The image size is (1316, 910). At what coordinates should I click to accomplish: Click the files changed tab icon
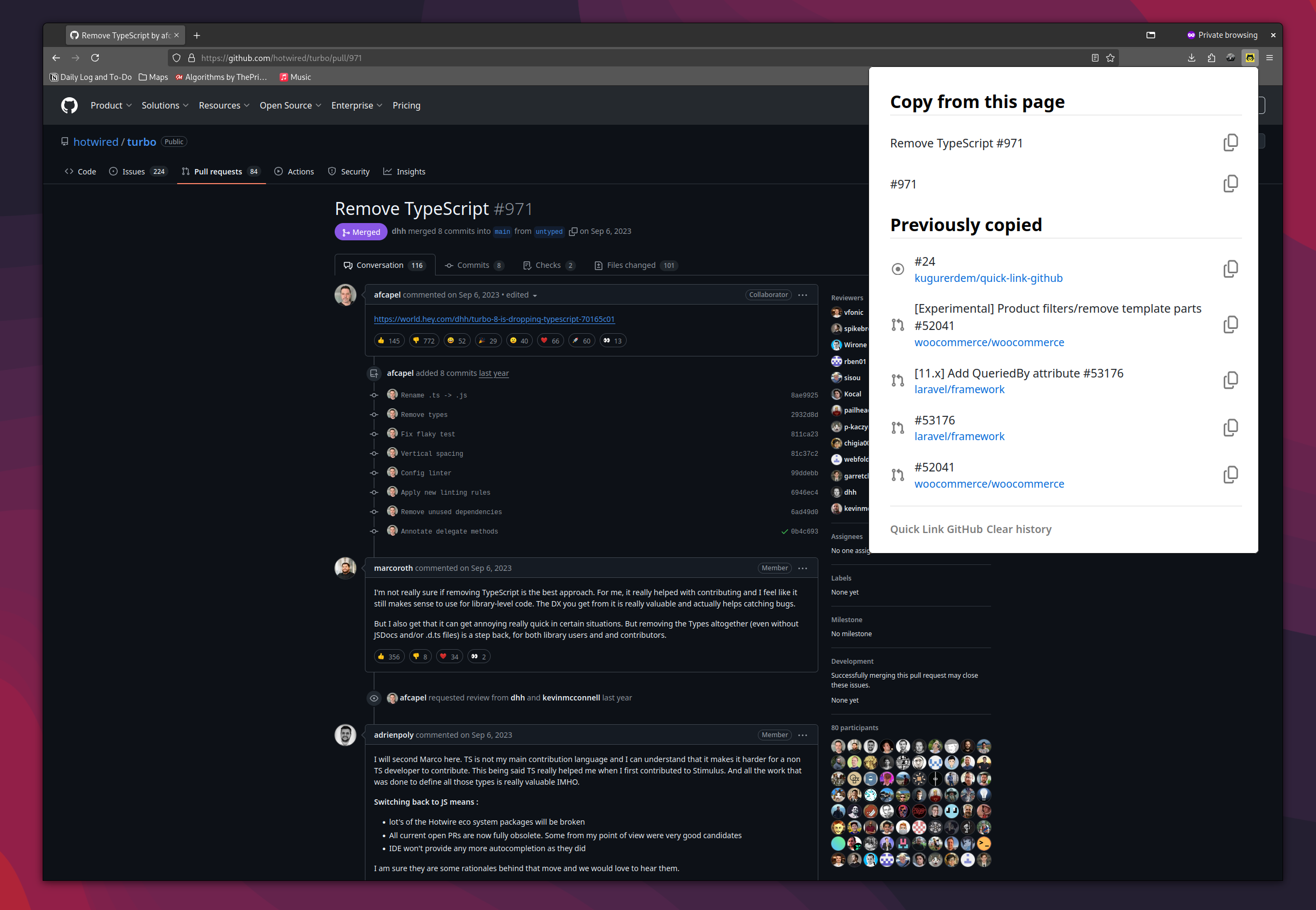click(x=598, y=265)
